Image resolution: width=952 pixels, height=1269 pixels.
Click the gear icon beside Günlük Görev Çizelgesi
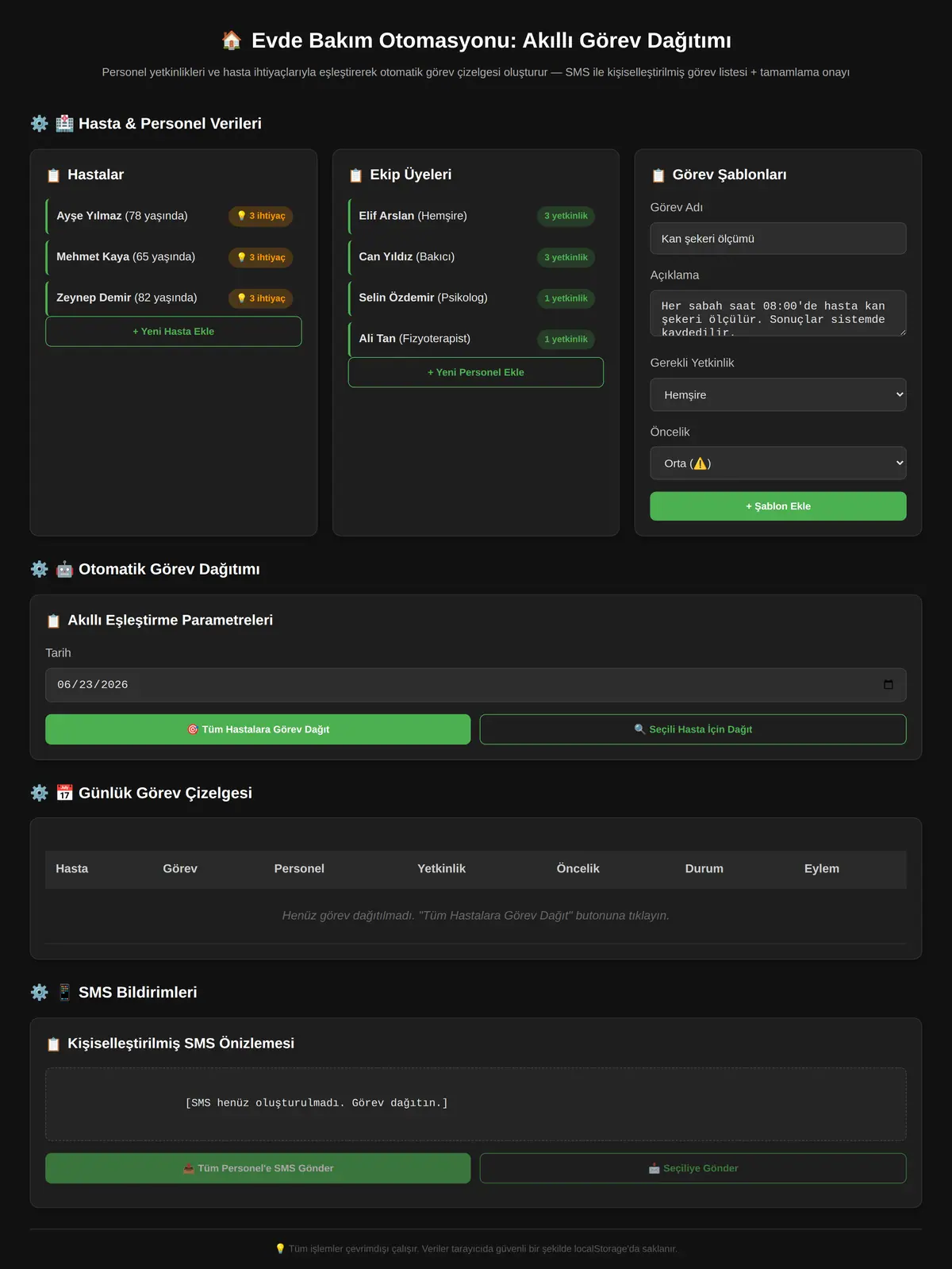[39, 793]
